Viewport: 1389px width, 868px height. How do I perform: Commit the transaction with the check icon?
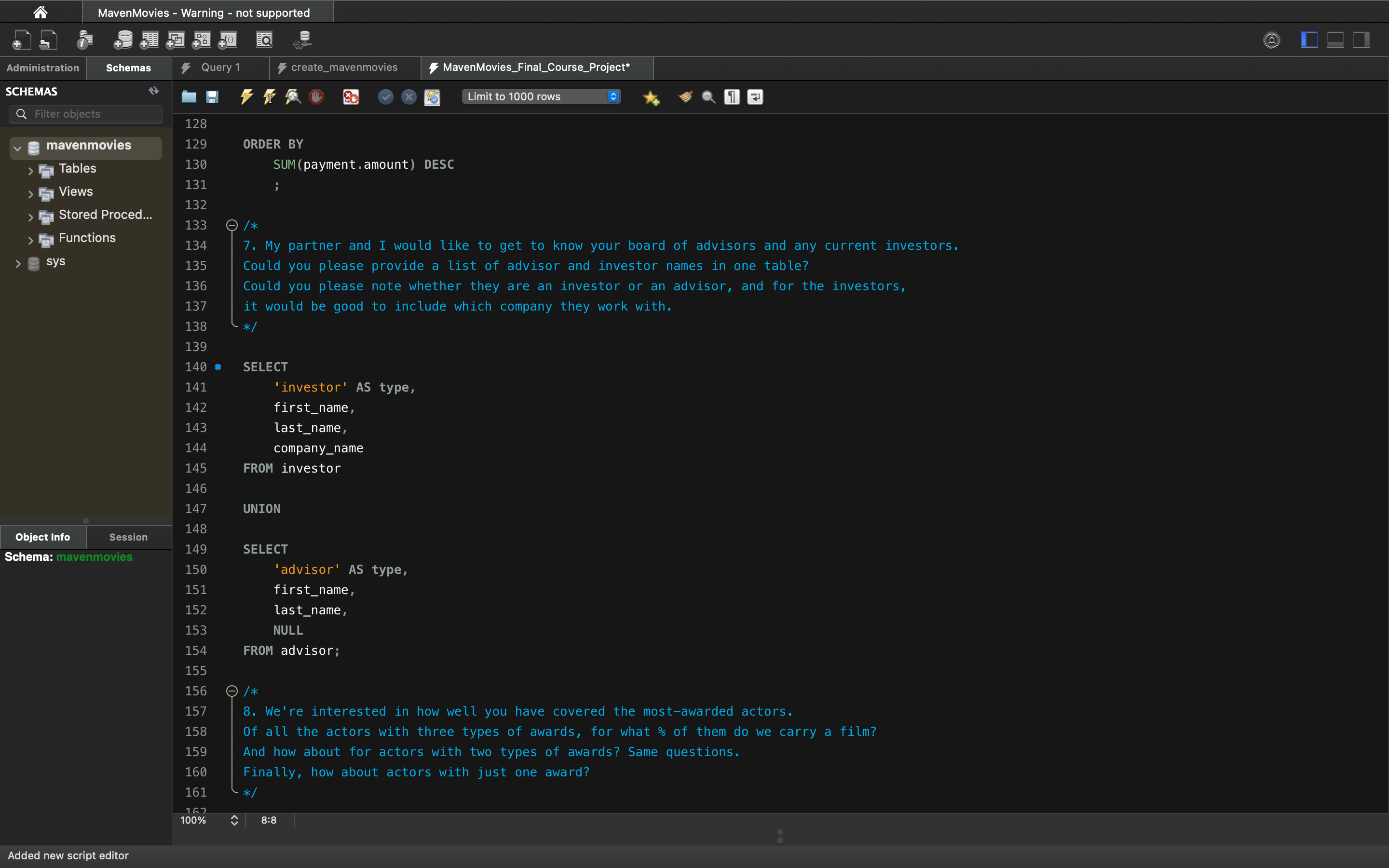click(x=386, y=96)
